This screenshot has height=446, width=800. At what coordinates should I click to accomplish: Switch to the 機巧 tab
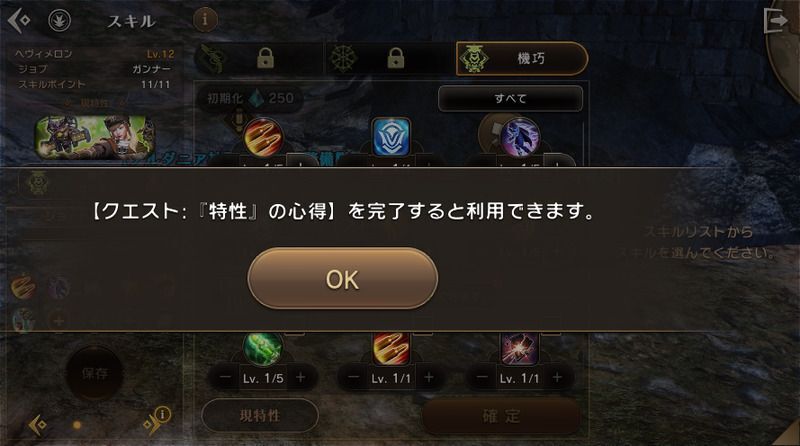[521, 58]
